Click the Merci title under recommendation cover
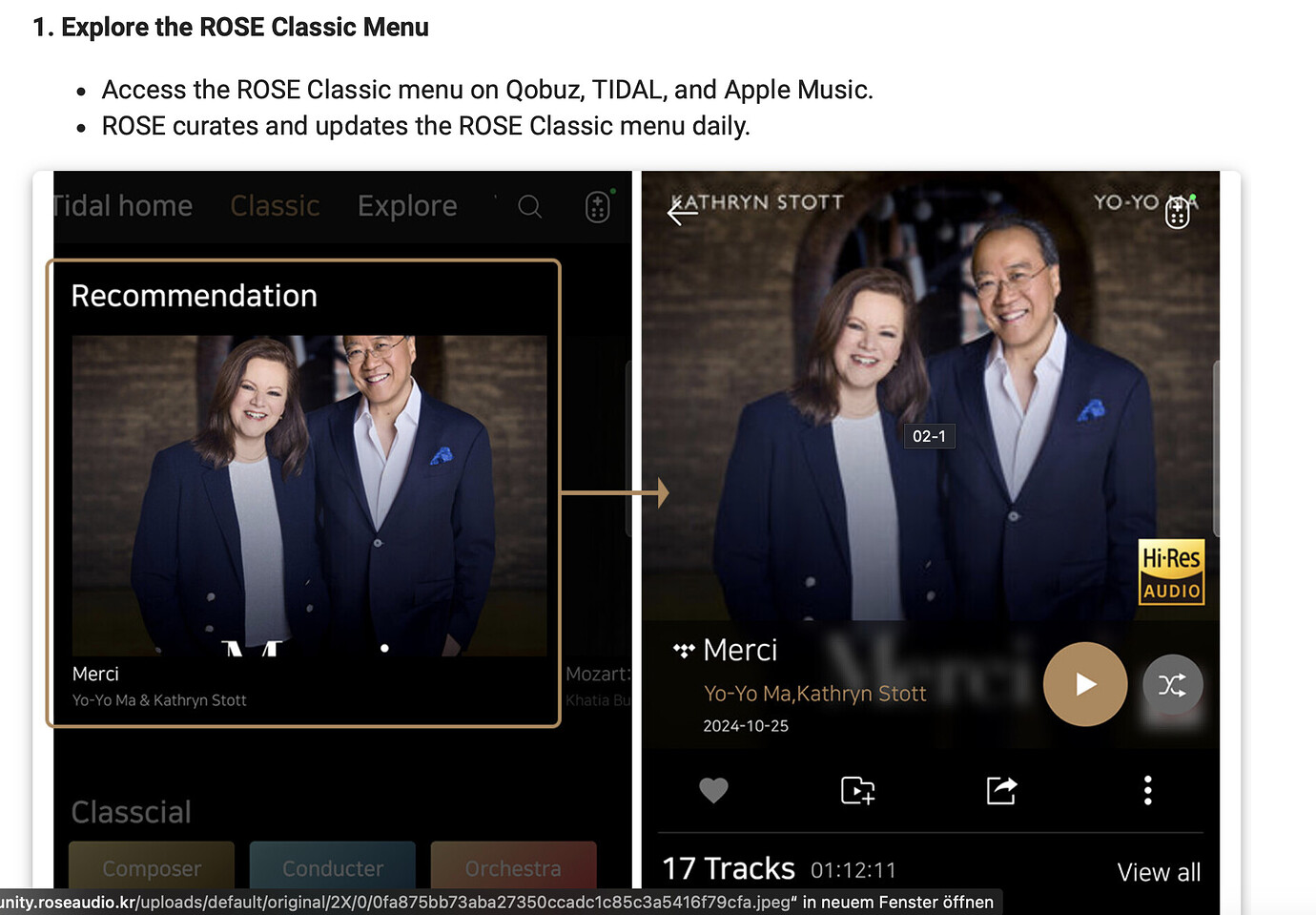The width and height of the screenshot is (1316, 915). point(95,674)
